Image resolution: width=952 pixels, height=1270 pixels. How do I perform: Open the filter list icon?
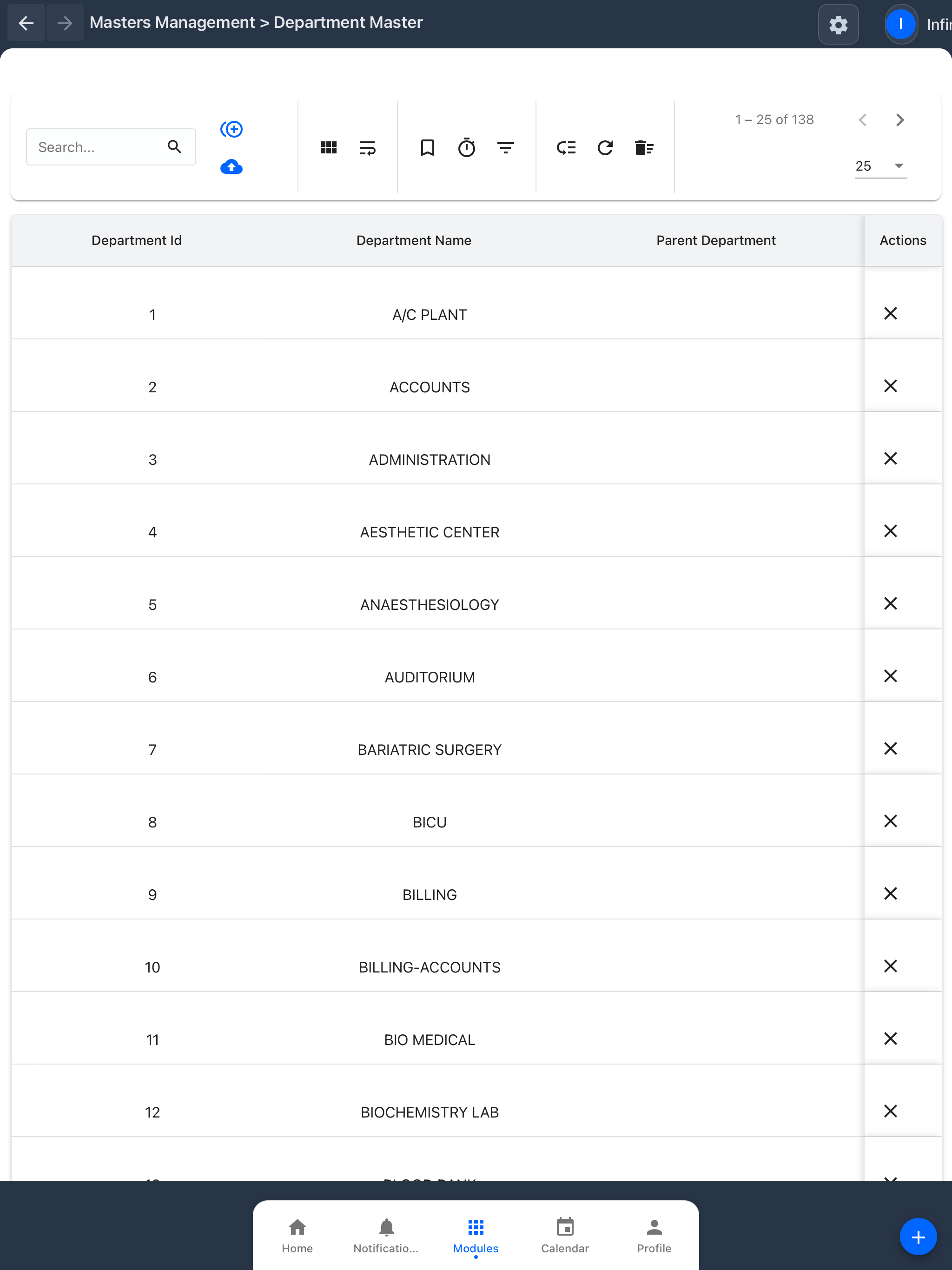click(506, 147)
